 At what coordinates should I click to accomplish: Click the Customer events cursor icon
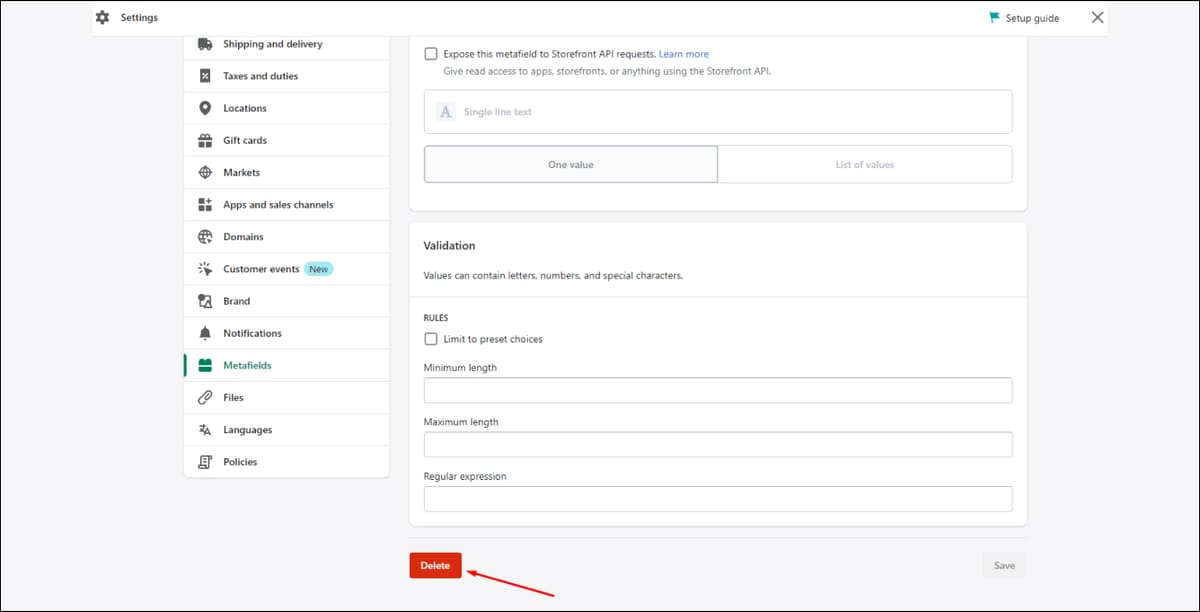[x=205, y=269]
